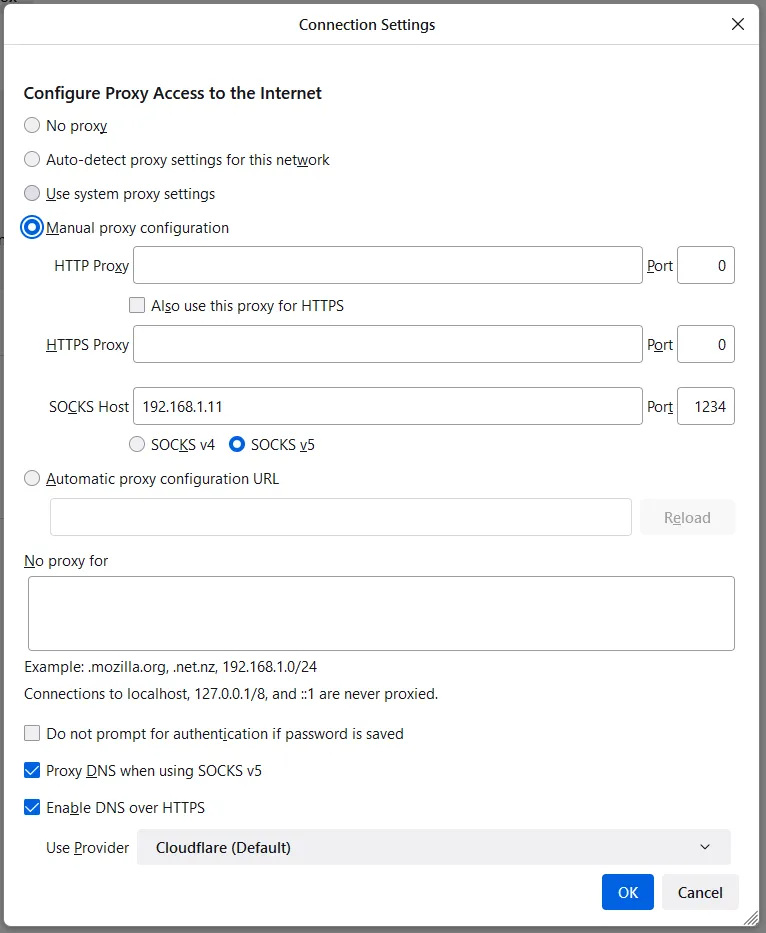Enable Also use this proxy for HTTPS
The width and height of the screenshot is (766, 933).
137,305
